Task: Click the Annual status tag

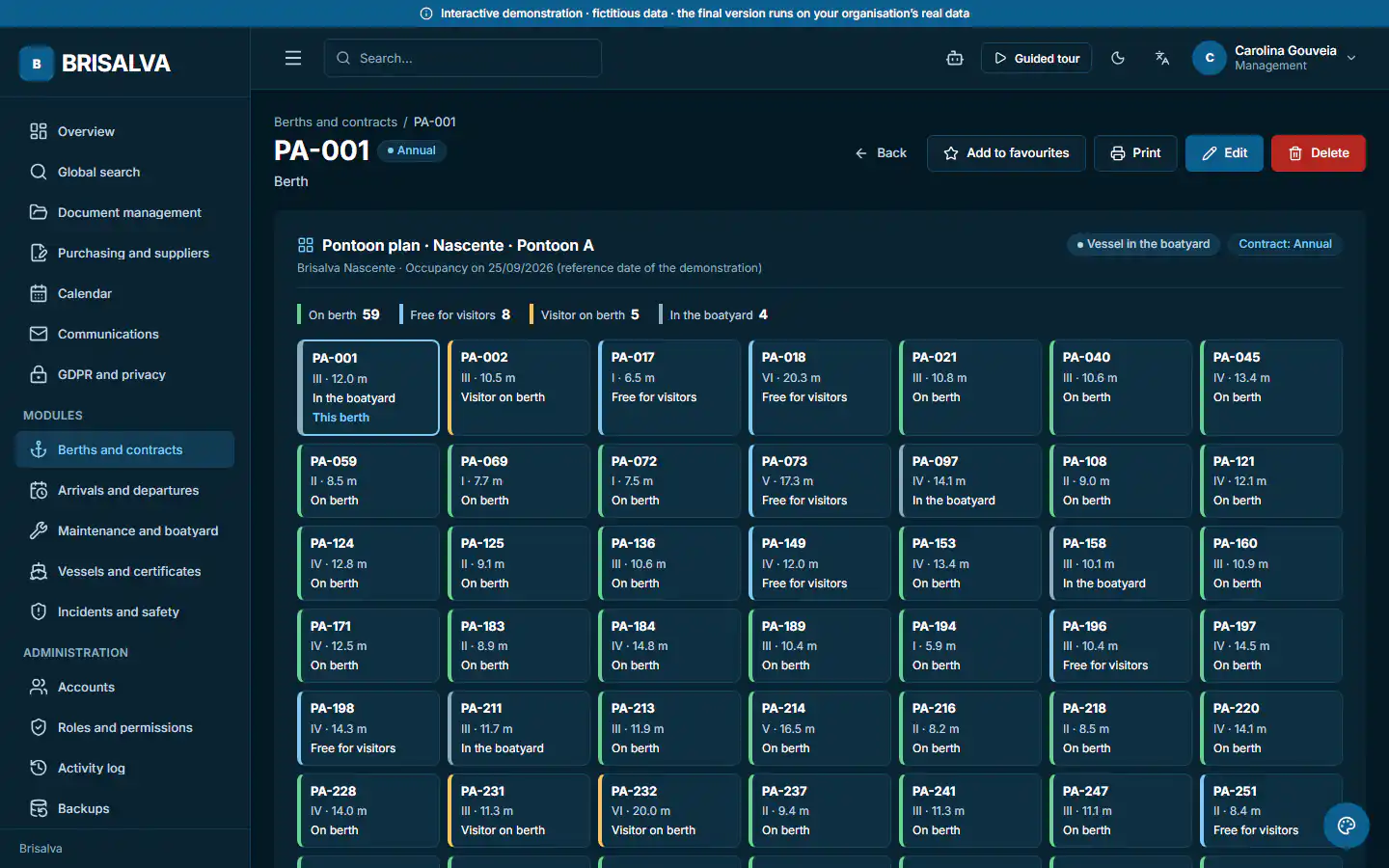Action: click(x=412, y=150)
